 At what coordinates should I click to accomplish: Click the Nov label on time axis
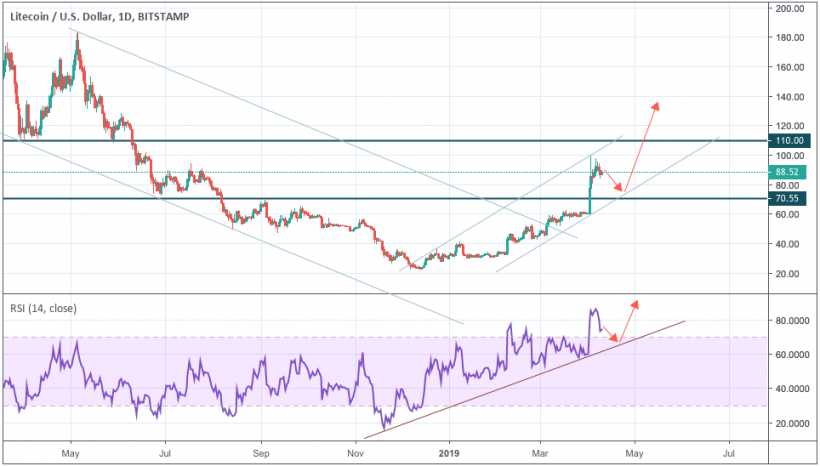coord(356,453)
